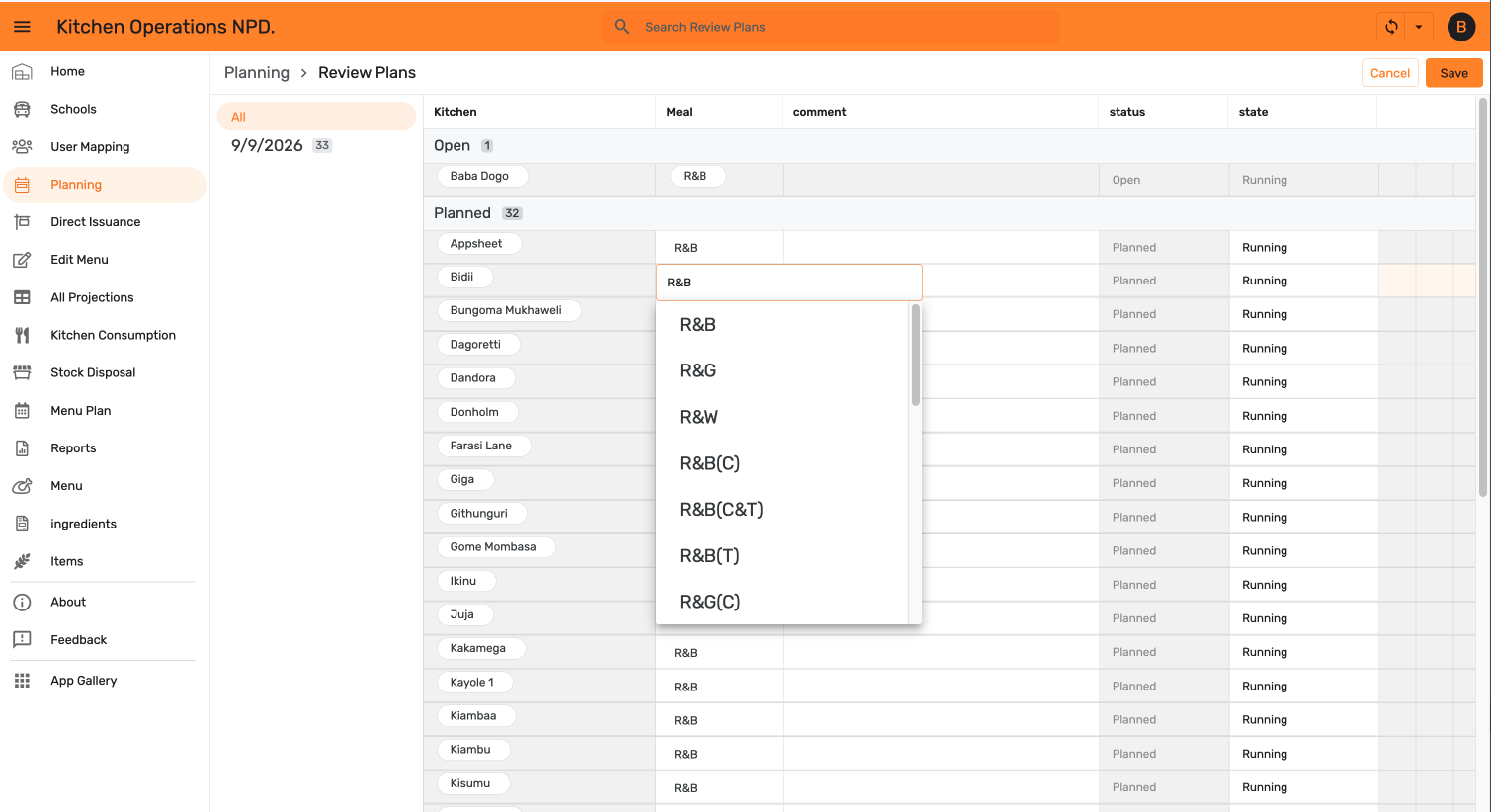
Task: Click the Items wheat icon
Action: click(22, 561)
